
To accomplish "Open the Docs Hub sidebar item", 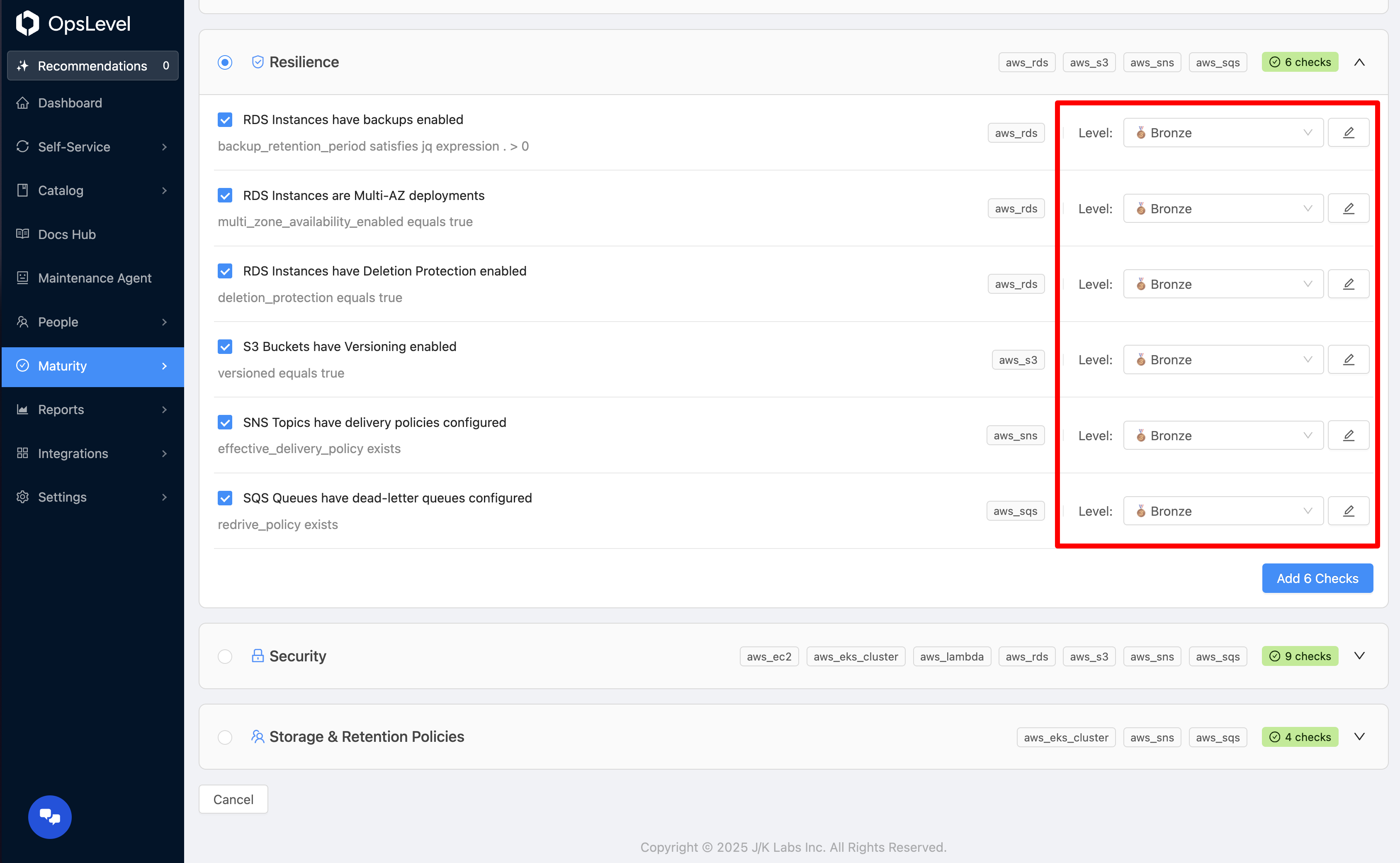I will tap(67, 234).
